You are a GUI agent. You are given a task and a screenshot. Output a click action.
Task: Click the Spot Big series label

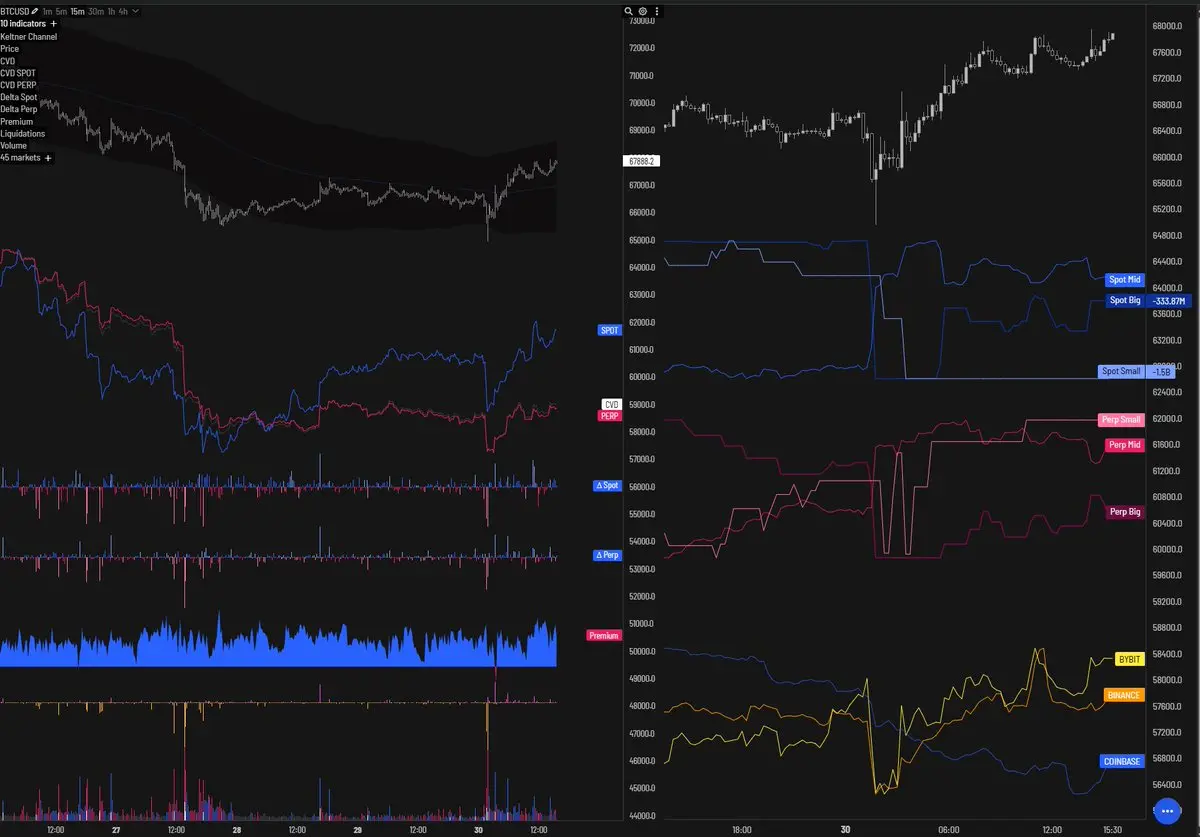1125,300
